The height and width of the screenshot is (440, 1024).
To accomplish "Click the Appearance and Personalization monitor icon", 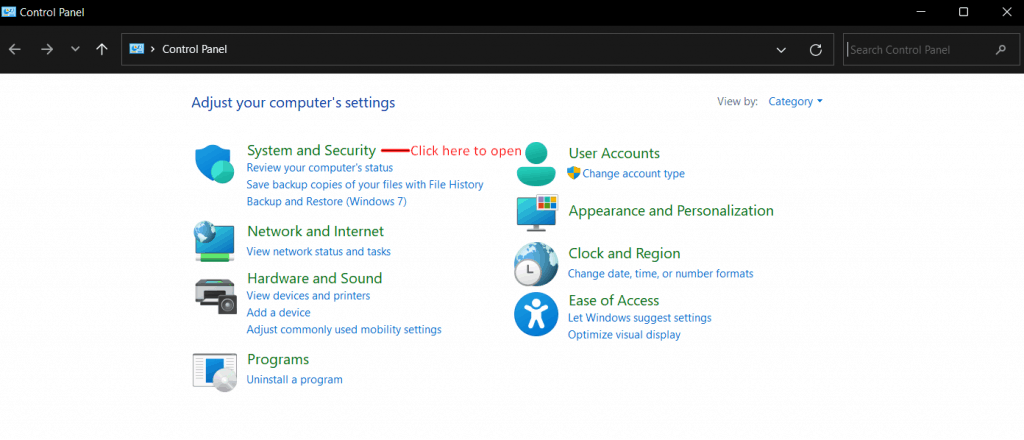I will click(x=536, y=212).
